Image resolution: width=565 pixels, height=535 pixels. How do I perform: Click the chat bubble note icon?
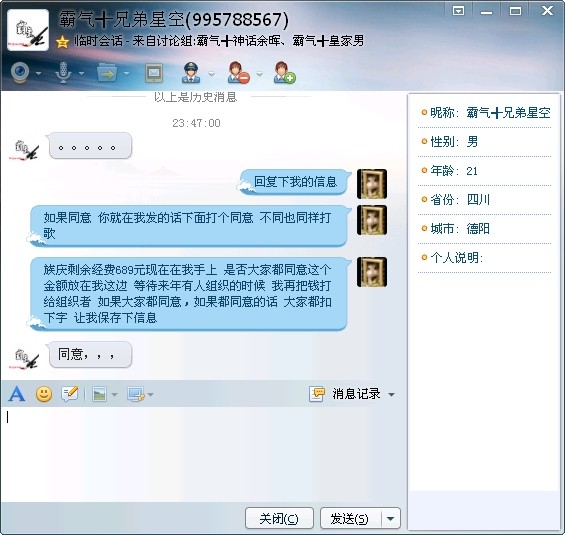(x=70, y=394)
